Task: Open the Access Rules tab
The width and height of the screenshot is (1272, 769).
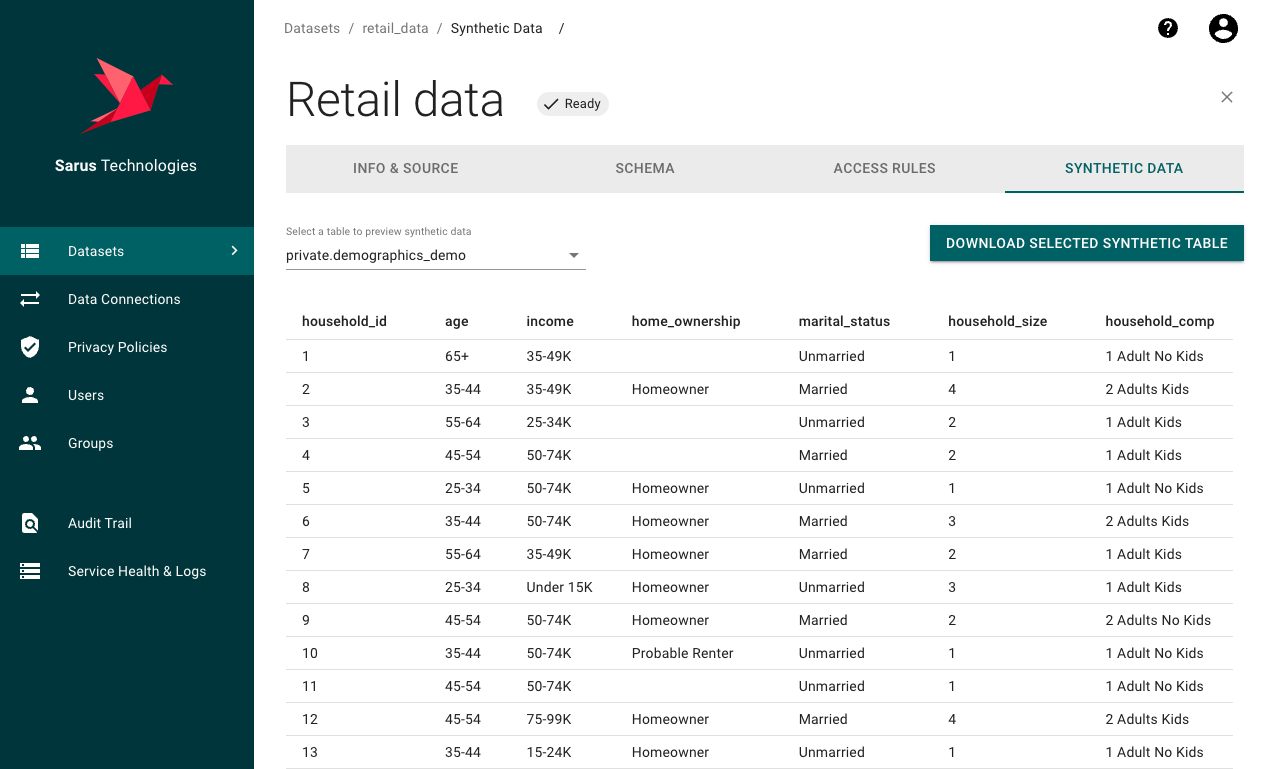Action: (884, 168)
